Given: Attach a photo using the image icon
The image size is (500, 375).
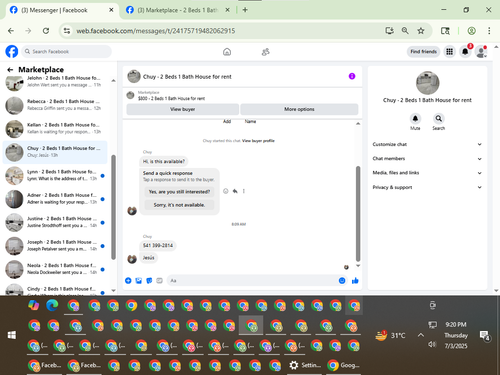Looking at the screenshot, I should pos(139,281).
